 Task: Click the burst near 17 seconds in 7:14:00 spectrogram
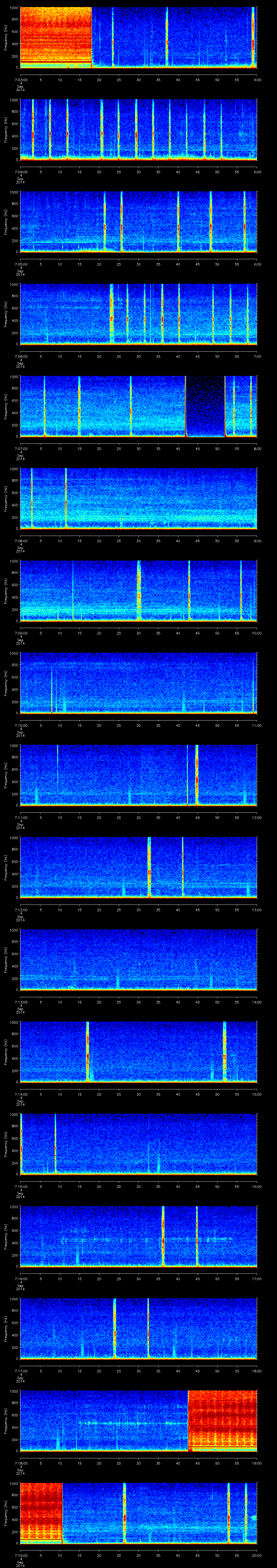point(88,1051)
